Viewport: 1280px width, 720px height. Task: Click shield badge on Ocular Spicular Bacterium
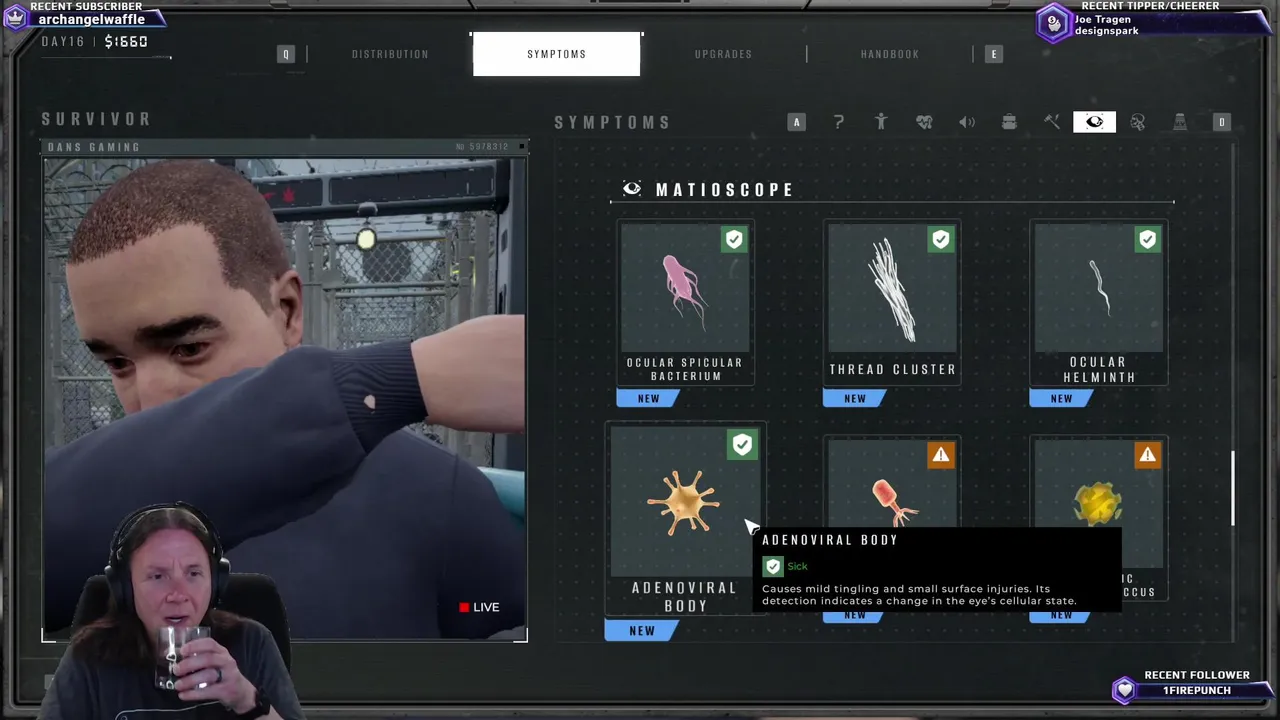[734, 239]
